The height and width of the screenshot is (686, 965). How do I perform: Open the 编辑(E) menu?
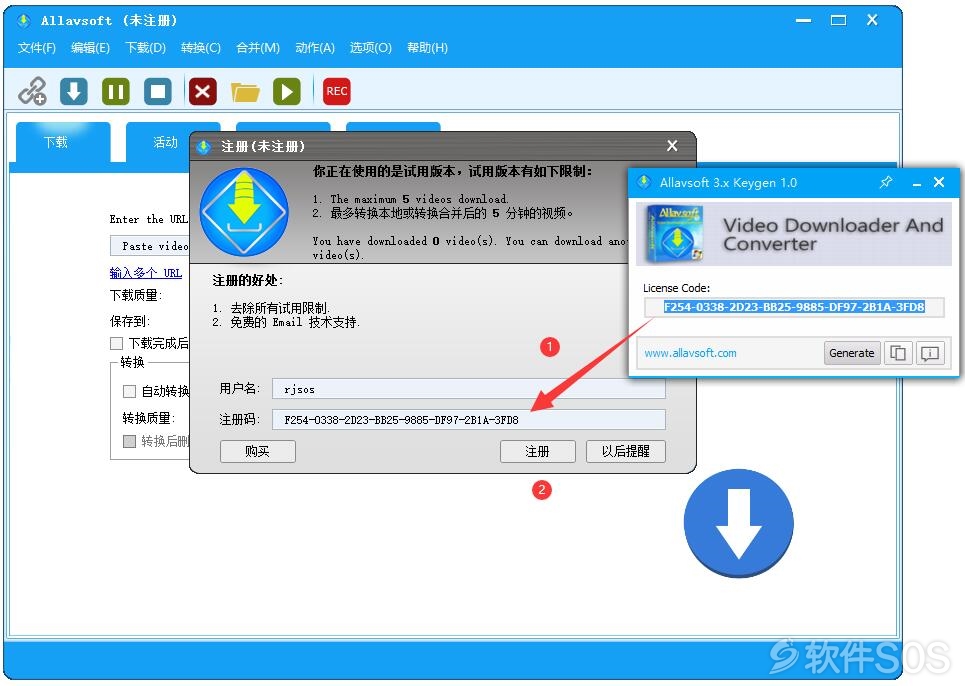(90, 48)
